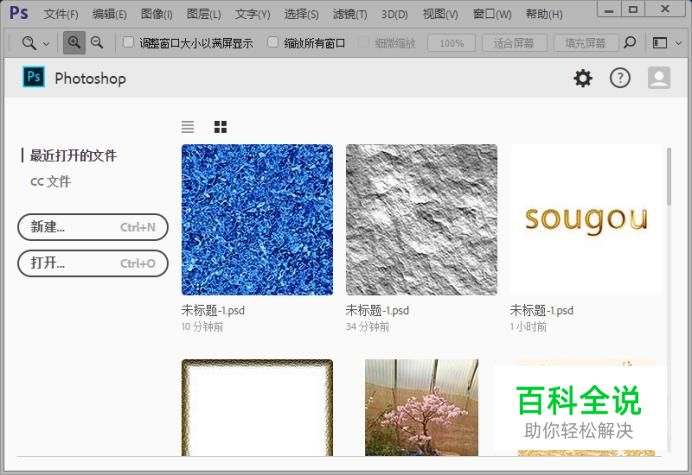
Task: Select CC 文件 in sidebar
Action: (50, 181)
